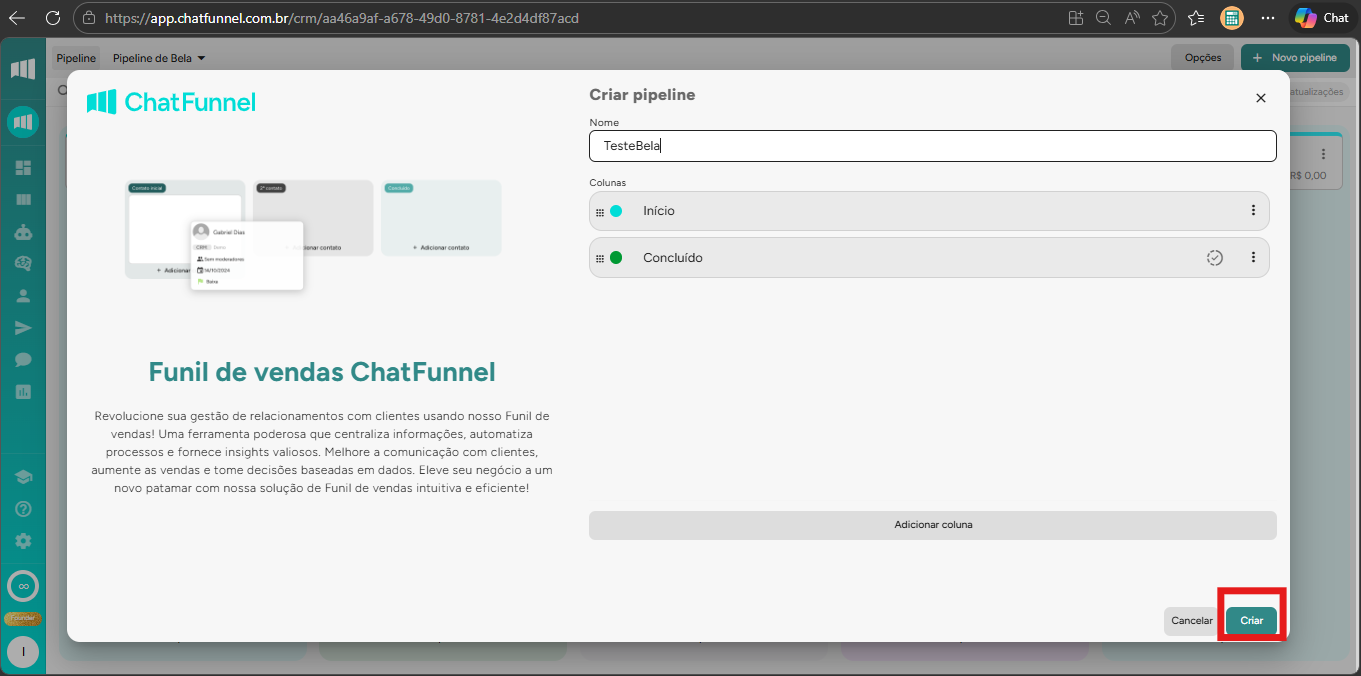1361x676 pixels.
Task: Open the contacts person icon in sidebar
Action: [x=23, y=296]
